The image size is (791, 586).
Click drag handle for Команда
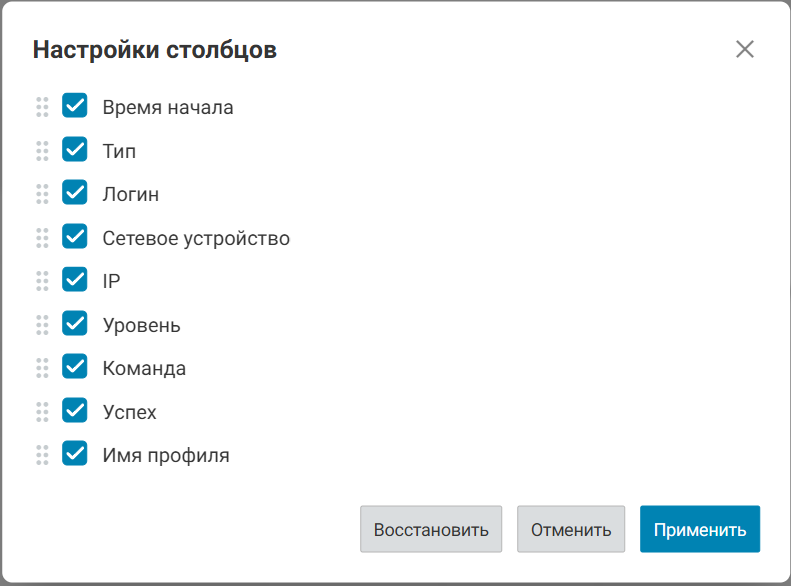(x=42, y=368)
